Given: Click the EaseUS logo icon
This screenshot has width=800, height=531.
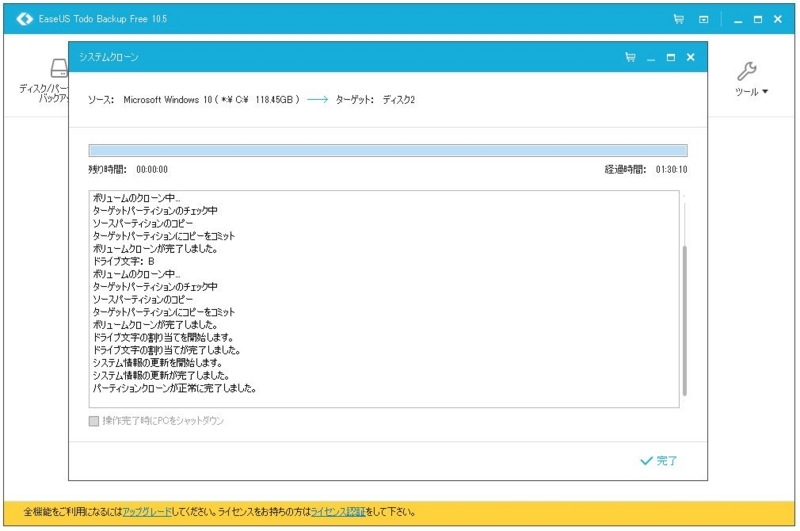Looking at the screenshot, I should tap(24, 19).
